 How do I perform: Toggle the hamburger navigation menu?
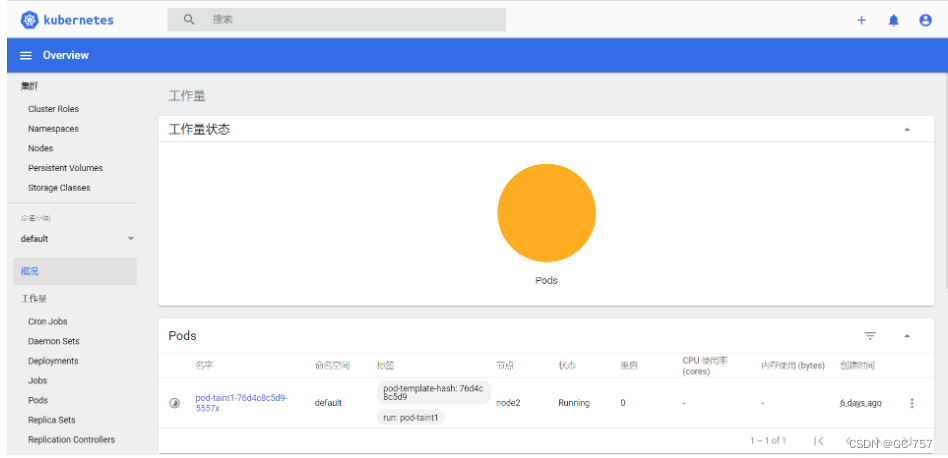pos(26,55)
